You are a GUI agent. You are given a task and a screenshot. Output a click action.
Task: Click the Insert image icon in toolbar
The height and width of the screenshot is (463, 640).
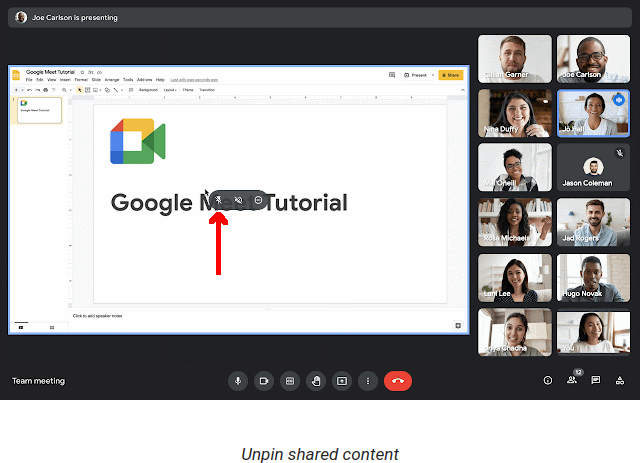point(96,90)
